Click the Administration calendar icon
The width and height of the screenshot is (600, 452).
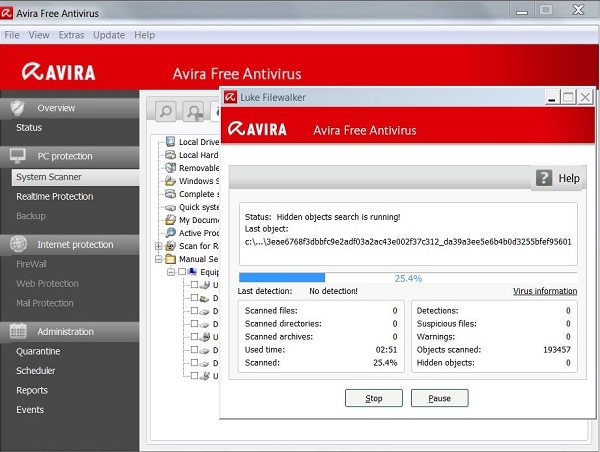[x=17, y=331]
